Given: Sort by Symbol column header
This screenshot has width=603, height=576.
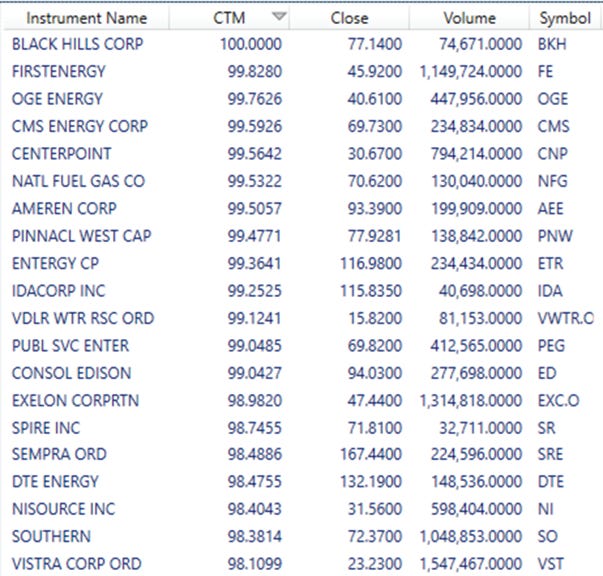Looking at the screenshot, I should (565, 18).
